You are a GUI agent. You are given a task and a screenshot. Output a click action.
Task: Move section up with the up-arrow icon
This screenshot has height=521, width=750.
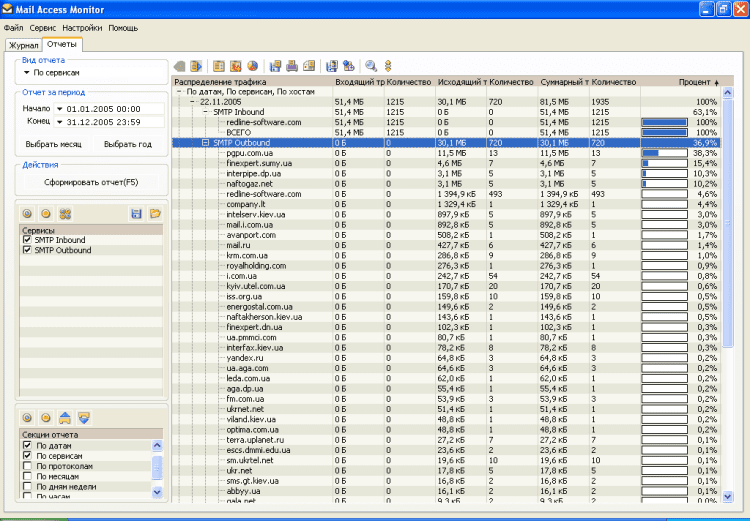click(x=64, y=417)
